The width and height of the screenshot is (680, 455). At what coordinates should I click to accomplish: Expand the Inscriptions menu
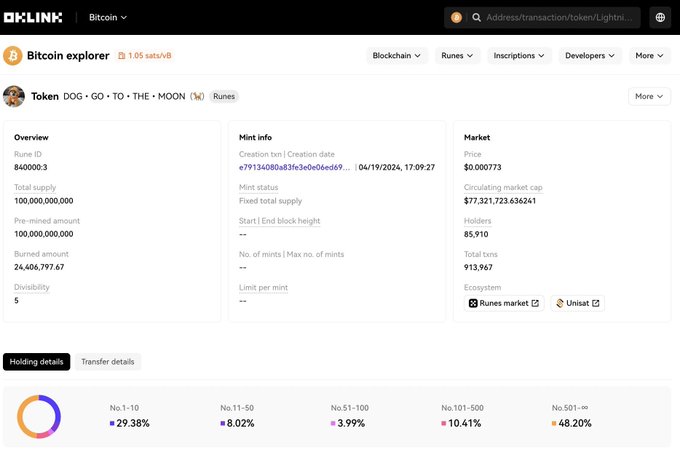pyautogui.click(x=519, y=56)
